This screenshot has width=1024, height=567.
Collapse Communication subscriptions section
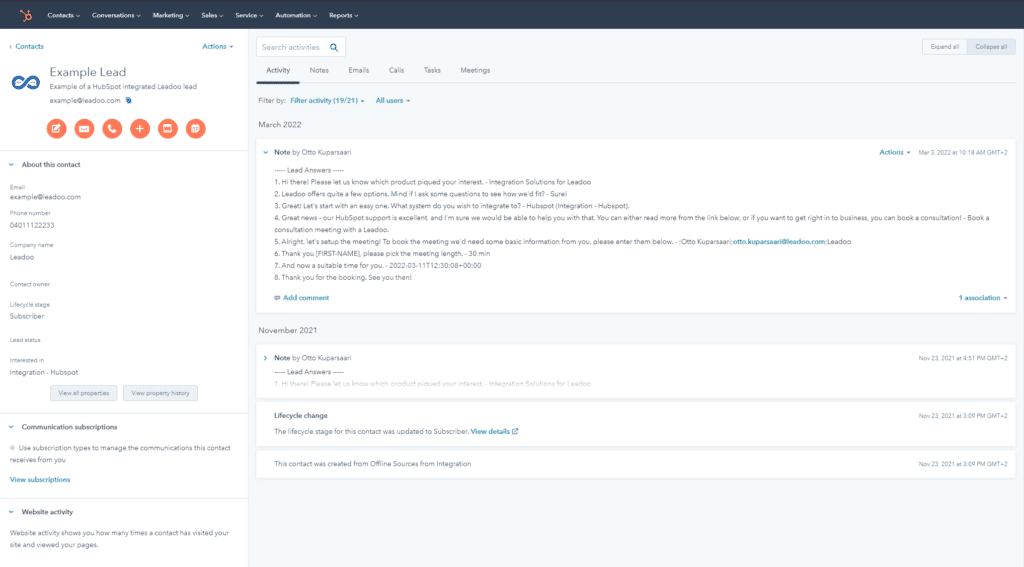coord(11,427)
